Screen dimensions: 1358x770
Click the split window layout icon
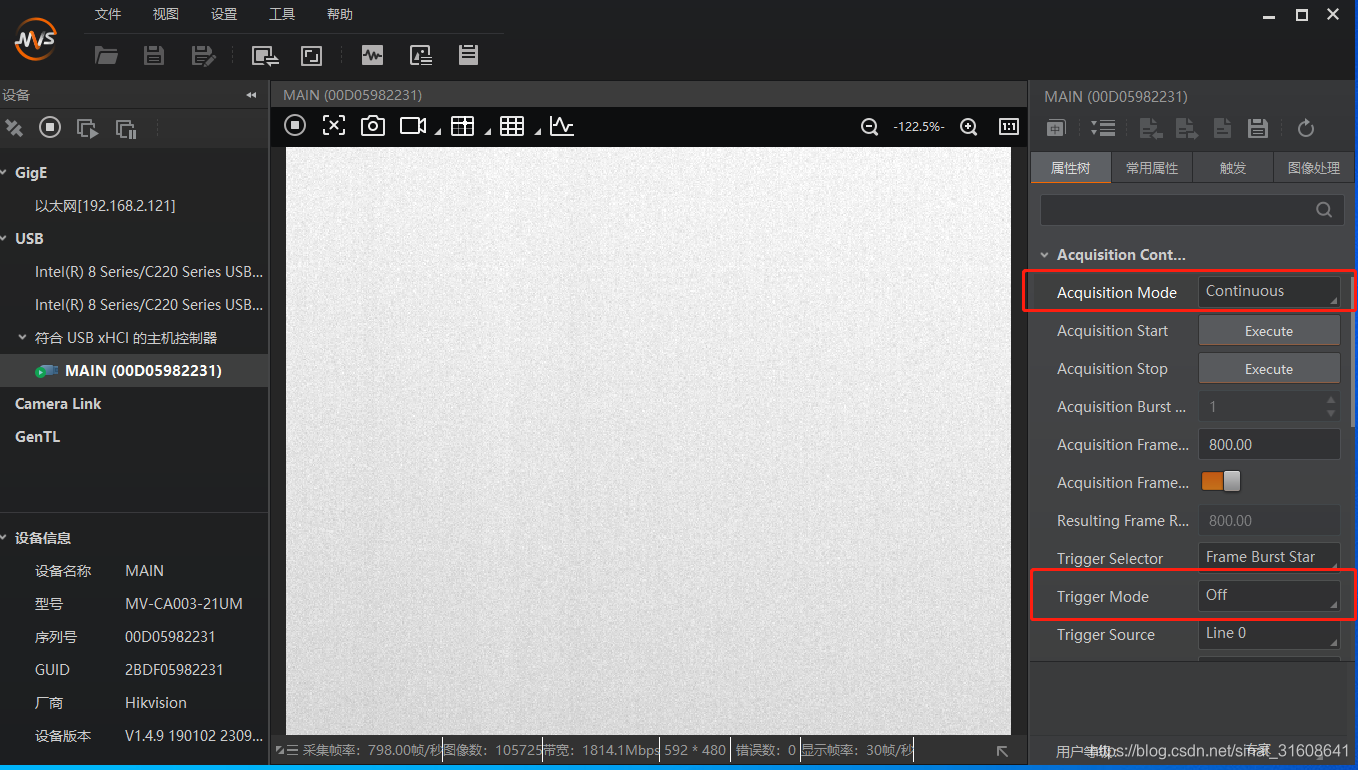click(462, 125)
